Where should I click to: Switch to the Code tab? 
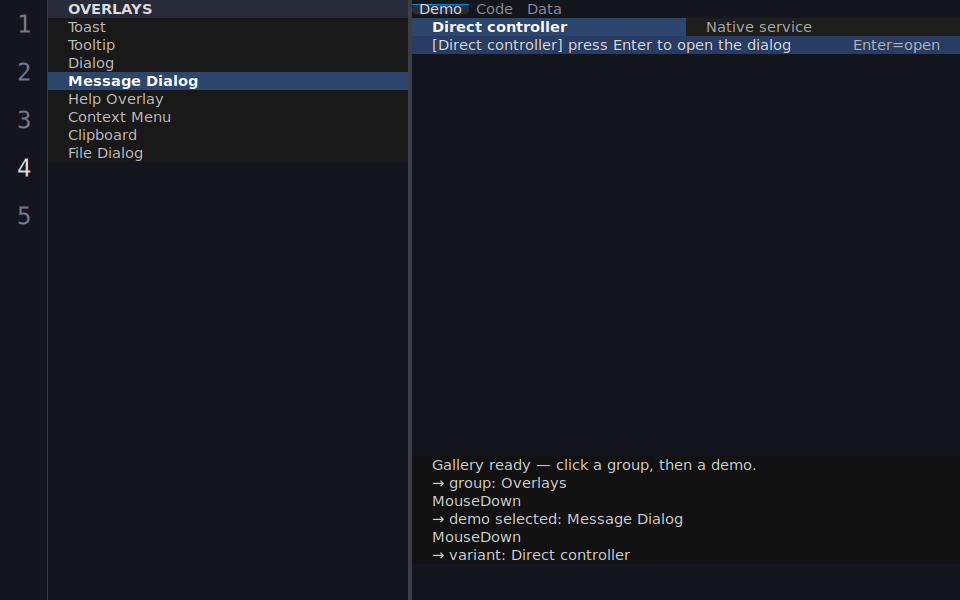tap(494, 9)
